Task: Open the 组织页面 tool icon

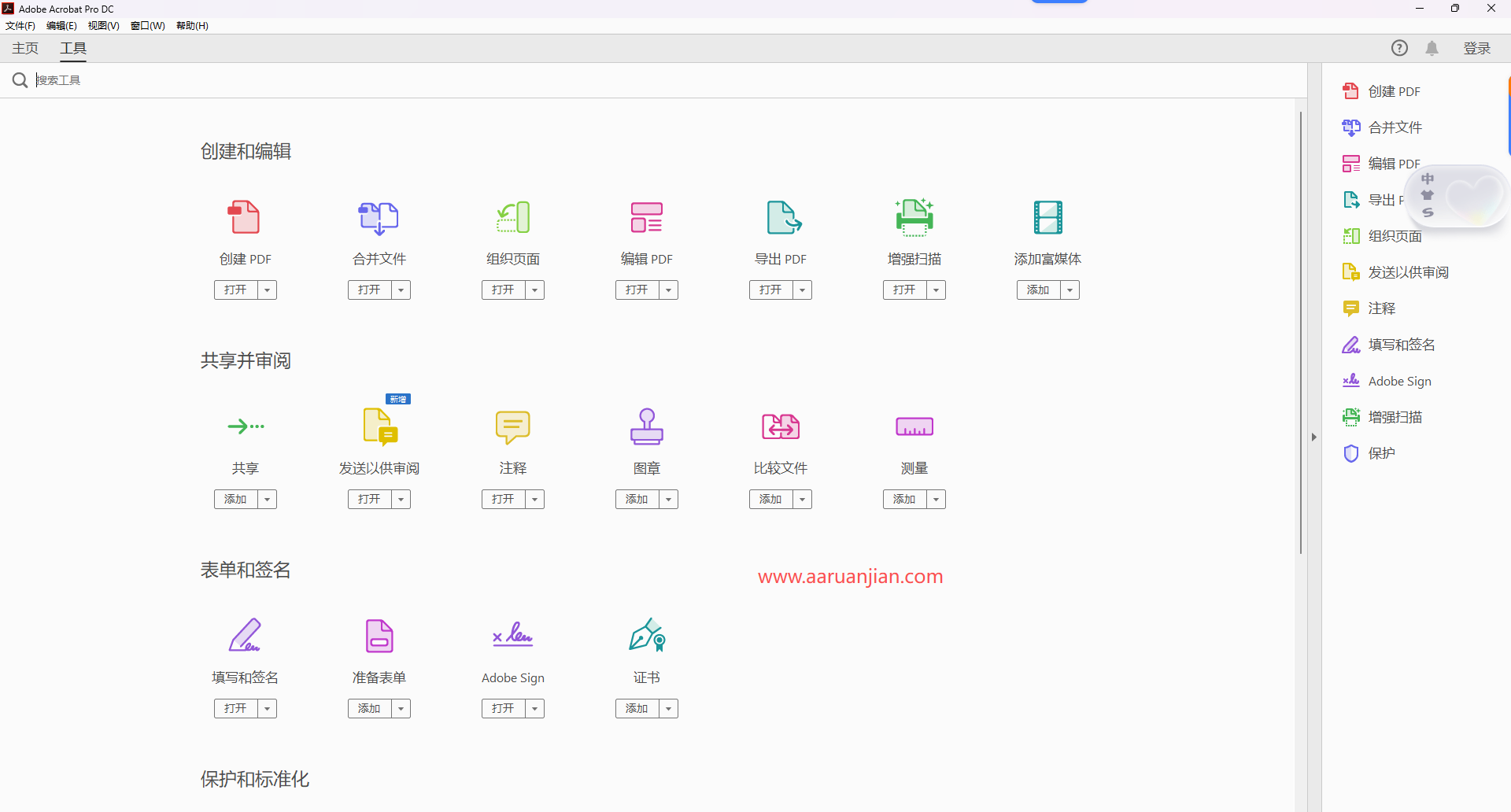Action: point(512,218)
